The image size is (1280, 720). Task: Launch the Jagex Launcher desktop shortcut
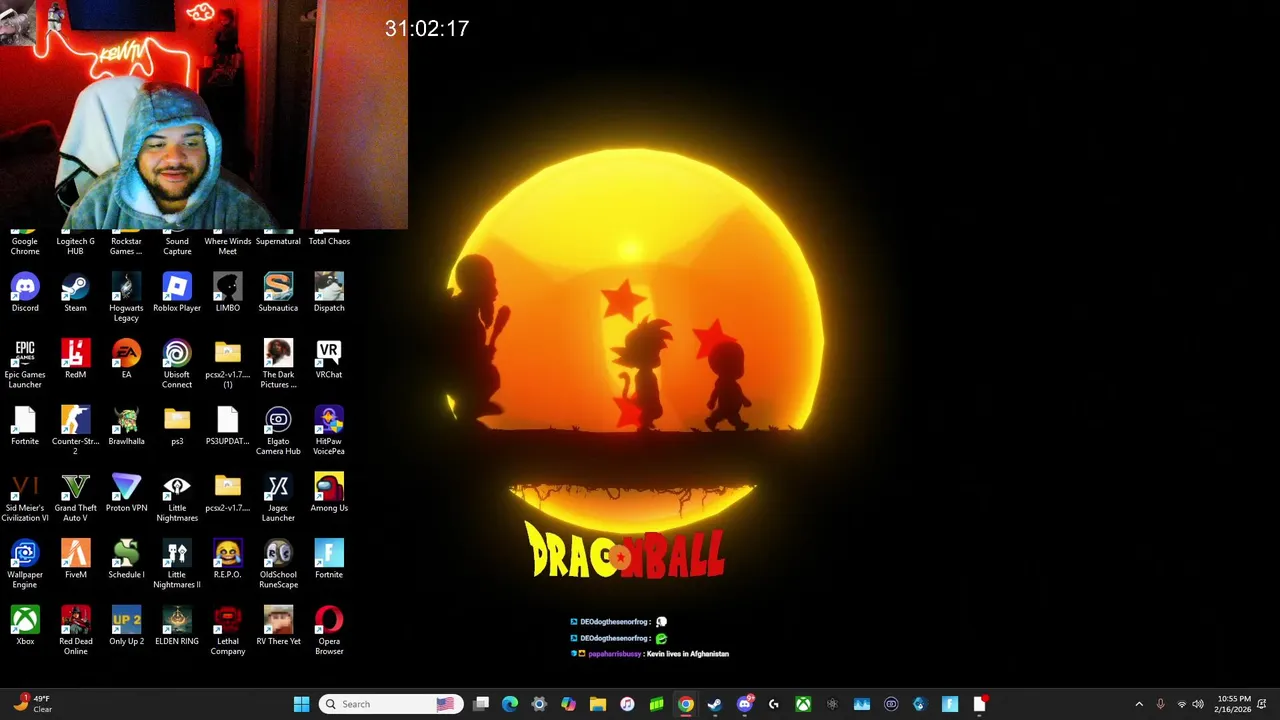[278, 498]
